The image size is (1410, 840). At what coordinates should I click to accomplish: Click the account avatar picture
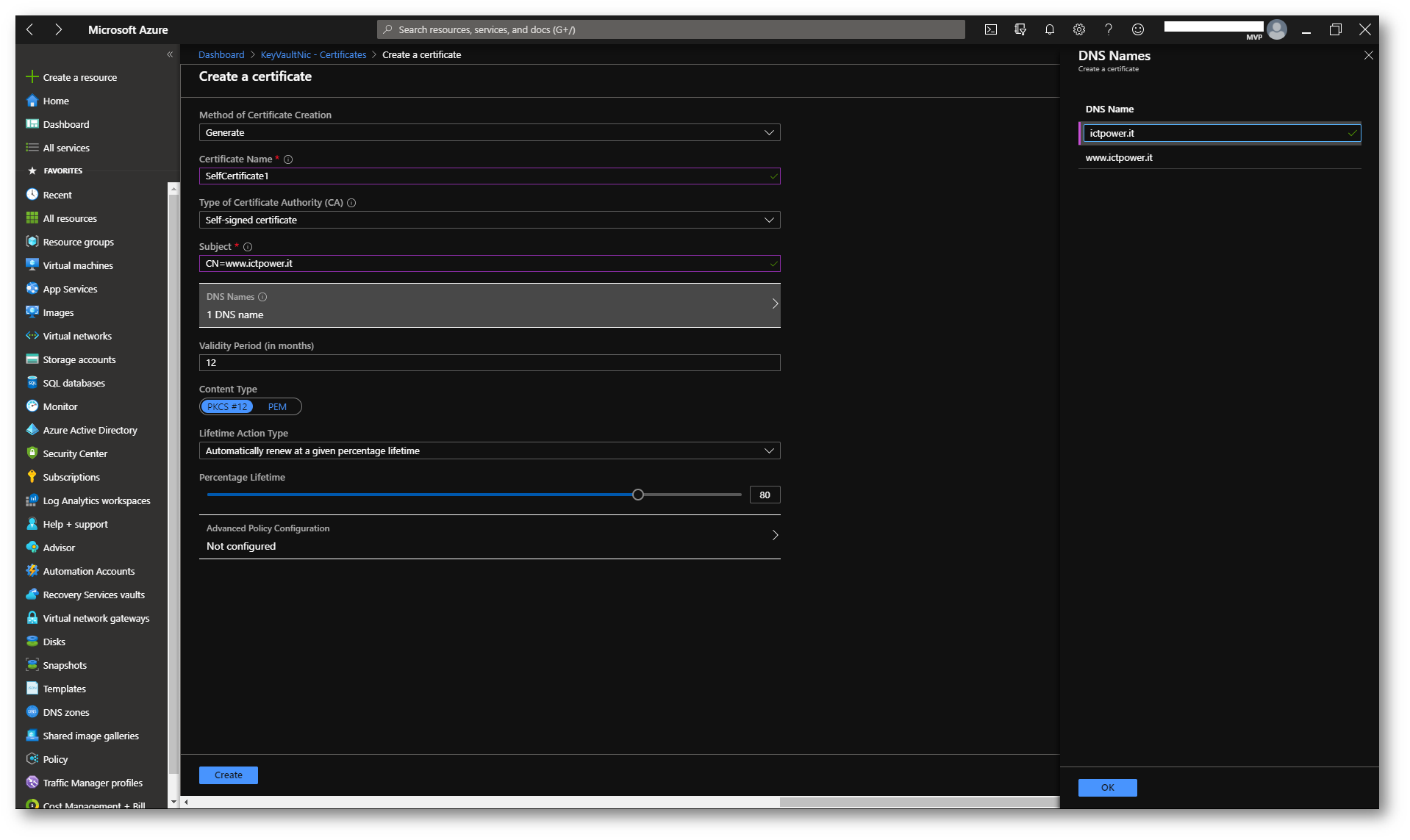1277,29
